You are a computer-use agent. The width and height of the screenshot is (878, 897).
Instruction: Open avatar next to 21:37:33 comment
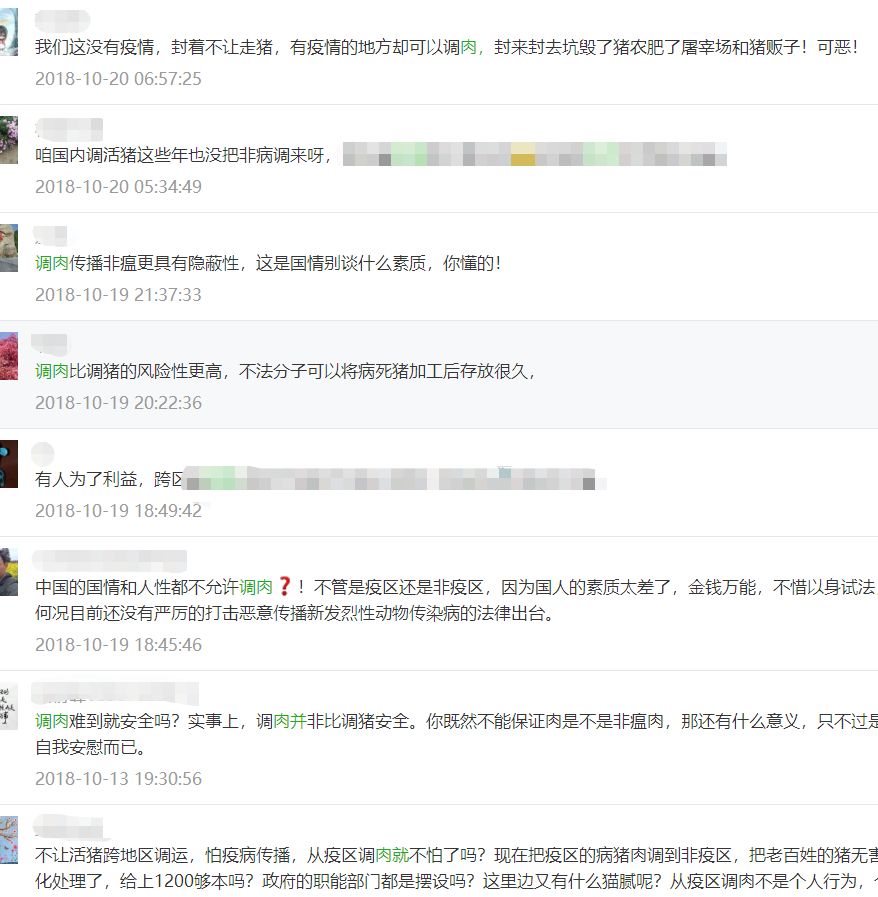click(9, 248)
